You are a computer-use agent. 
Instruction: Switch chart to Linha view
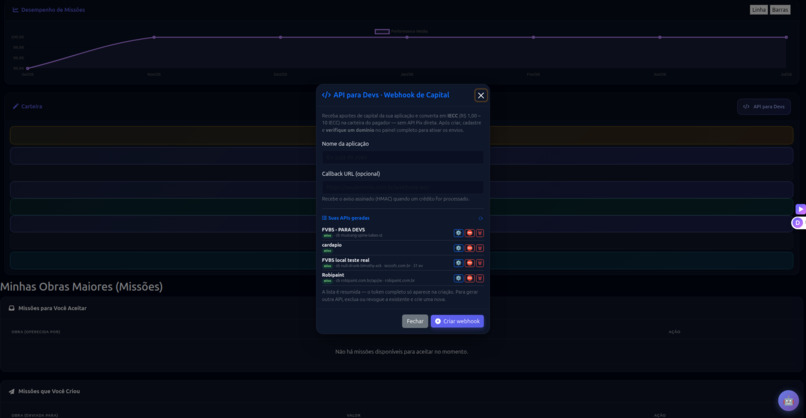pos(758,10)
